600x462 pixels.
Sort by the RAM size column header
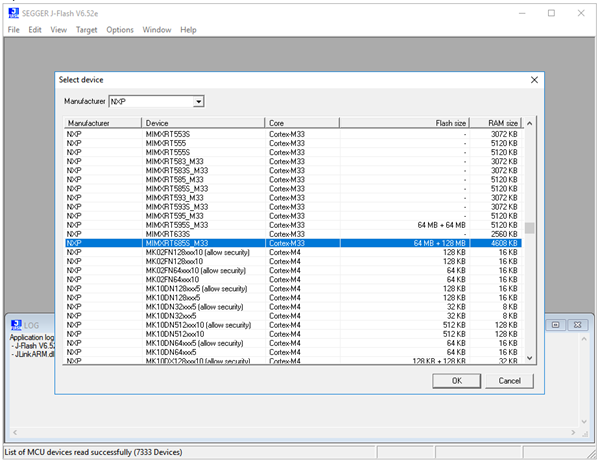496,123
